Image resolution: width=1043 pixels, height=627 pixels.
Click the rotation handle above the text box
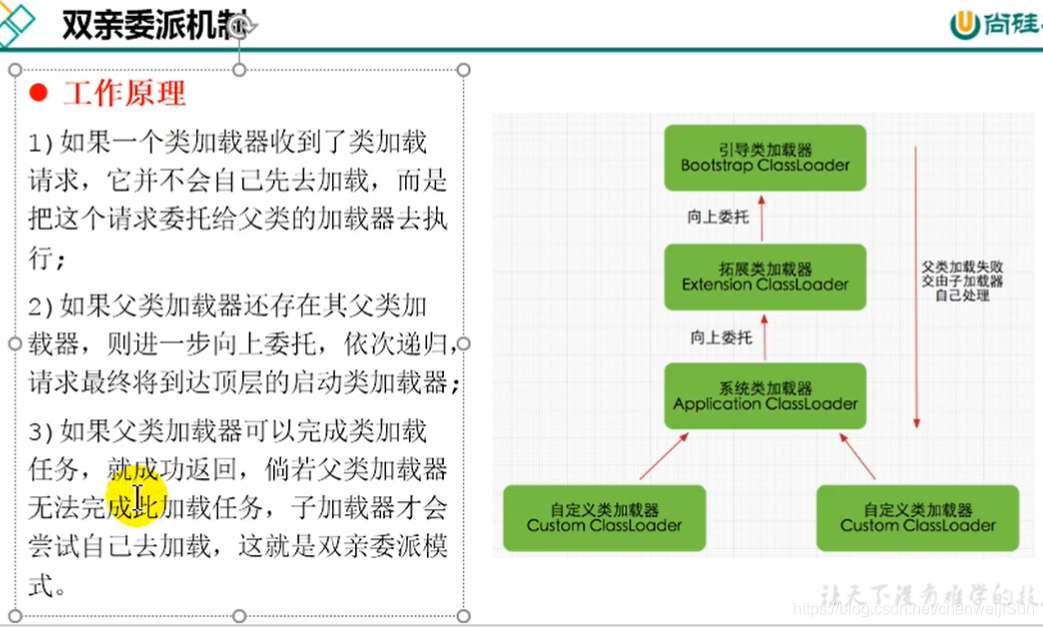point(240,27)
